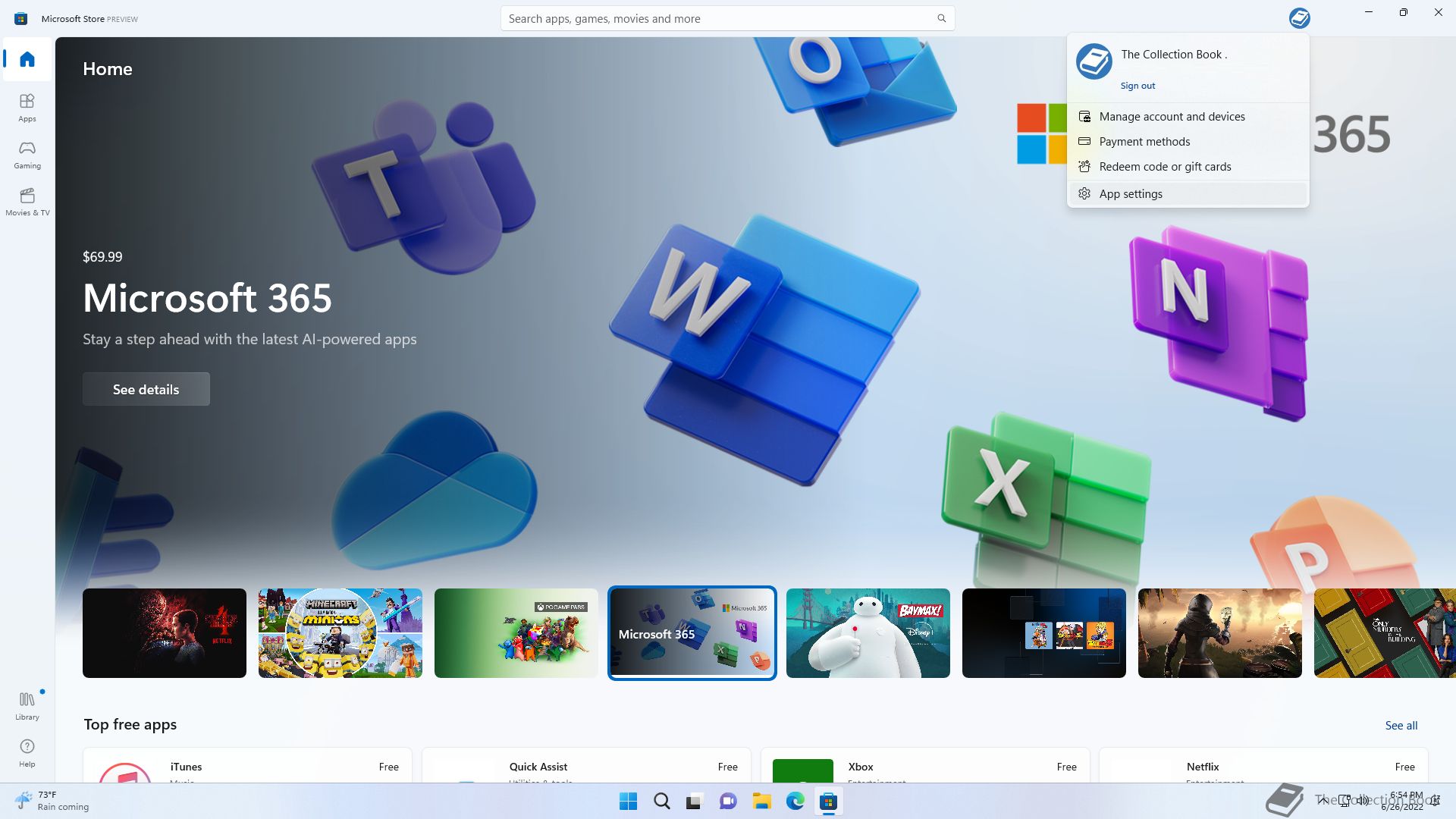Click the profile avatar in title bar

[1299, 18]
